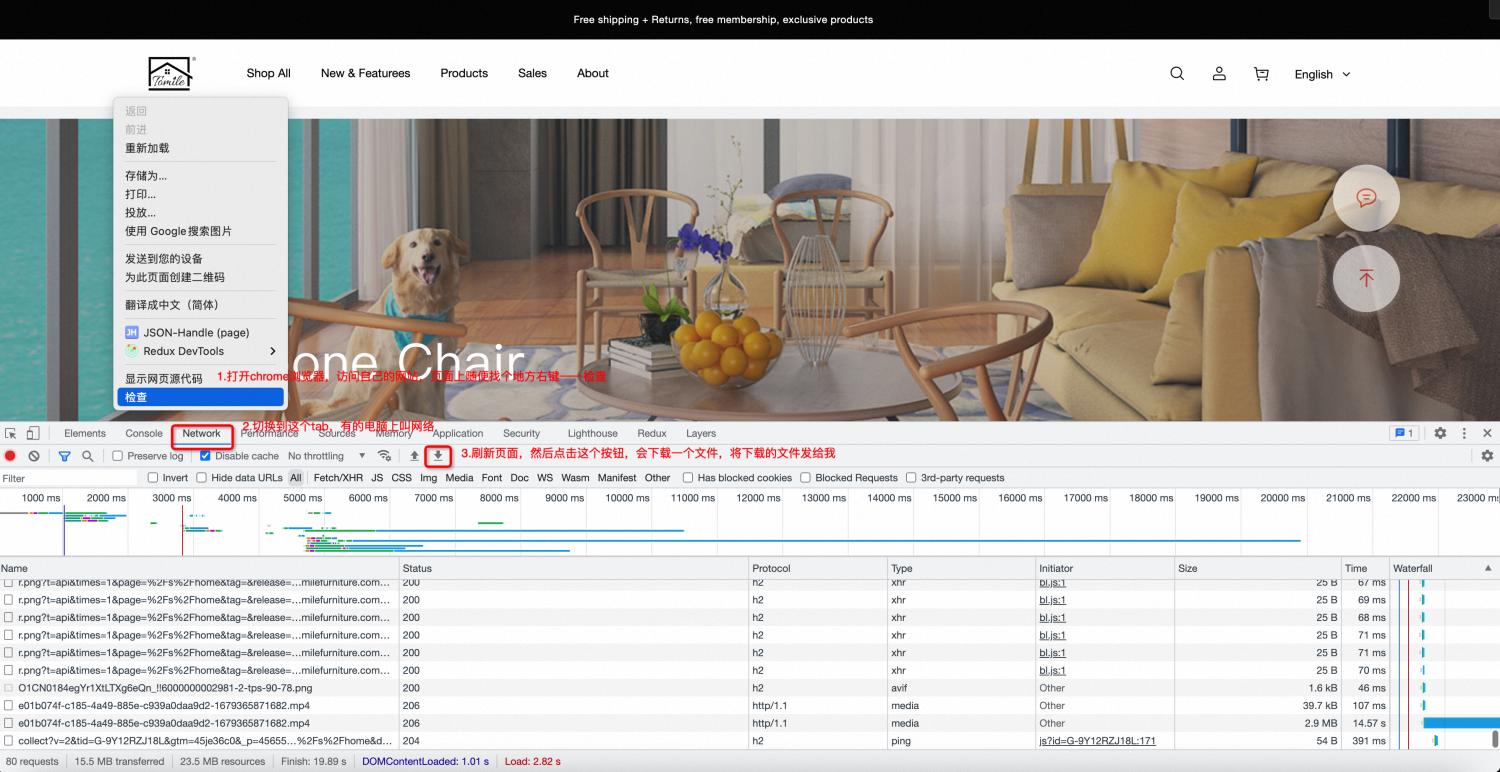Viewport: 1500px width, 772px height.
Task: Open the Shop All navigation link
Action: click(x=268, y=73)
